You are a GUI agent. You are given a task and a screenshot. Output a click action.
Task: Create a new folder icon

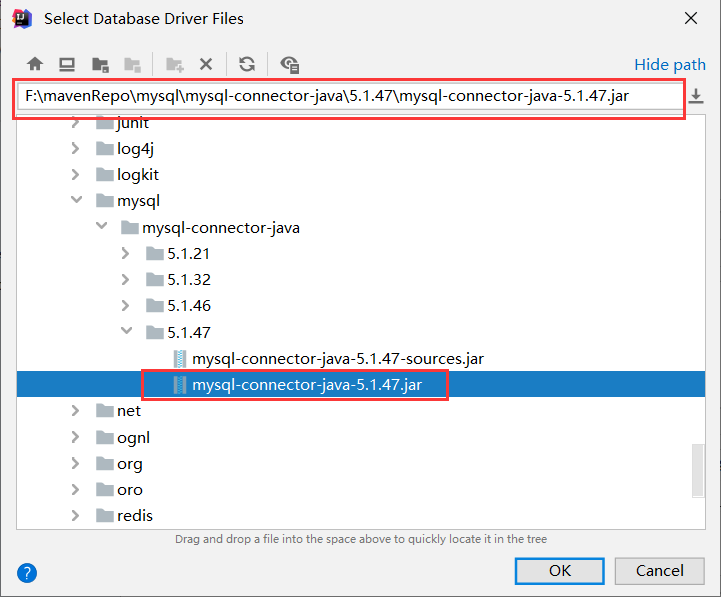point(175,64)
